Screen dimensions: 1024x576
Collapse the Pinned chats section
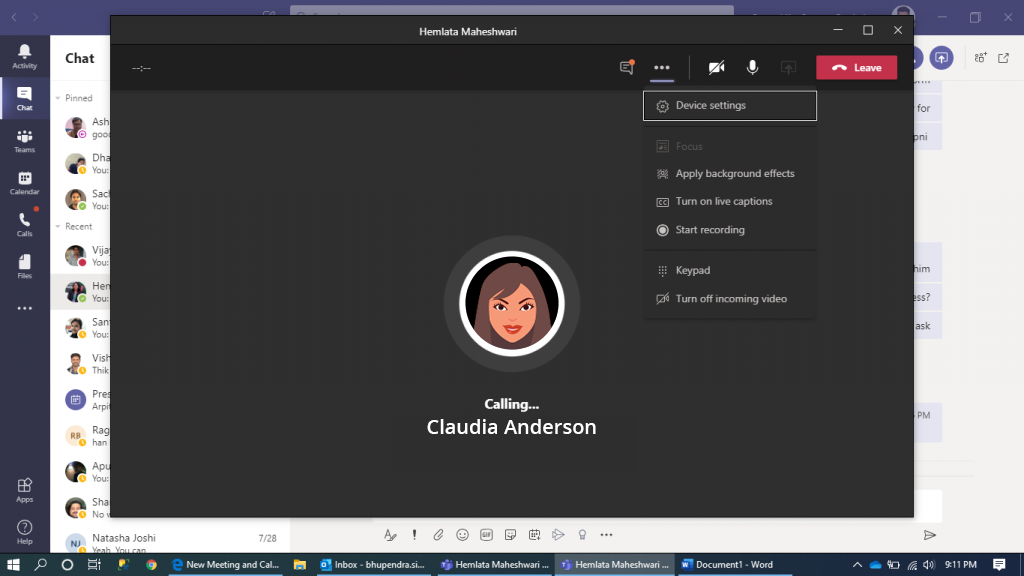(x=57, y=98)
